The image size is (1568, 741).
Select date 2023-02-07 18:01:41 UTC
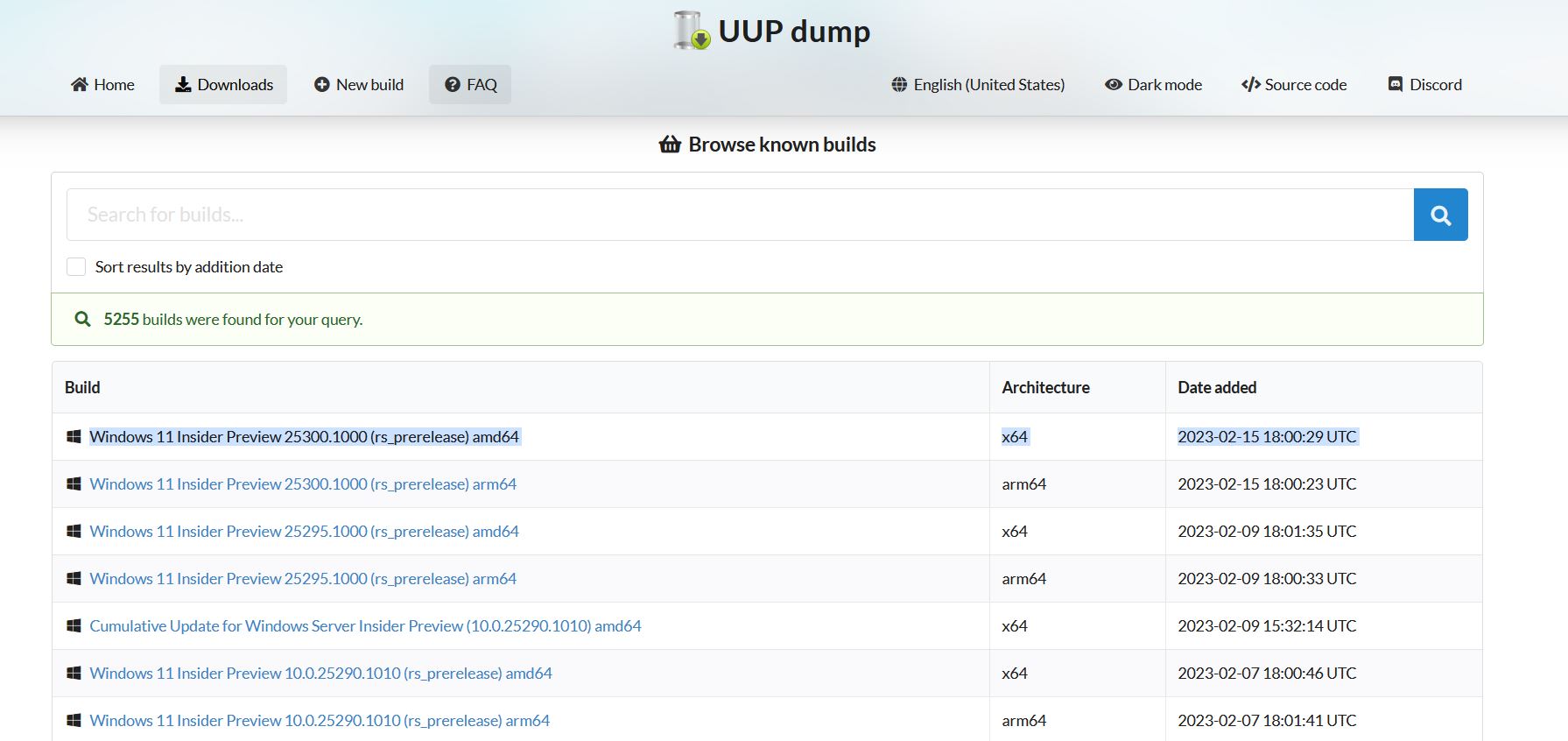[1267, 721]
